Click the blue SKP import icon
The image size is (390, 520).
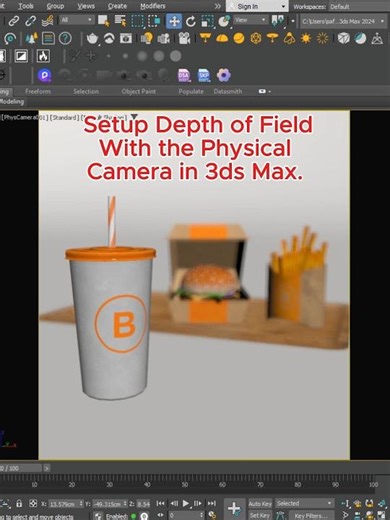[204, 75]
